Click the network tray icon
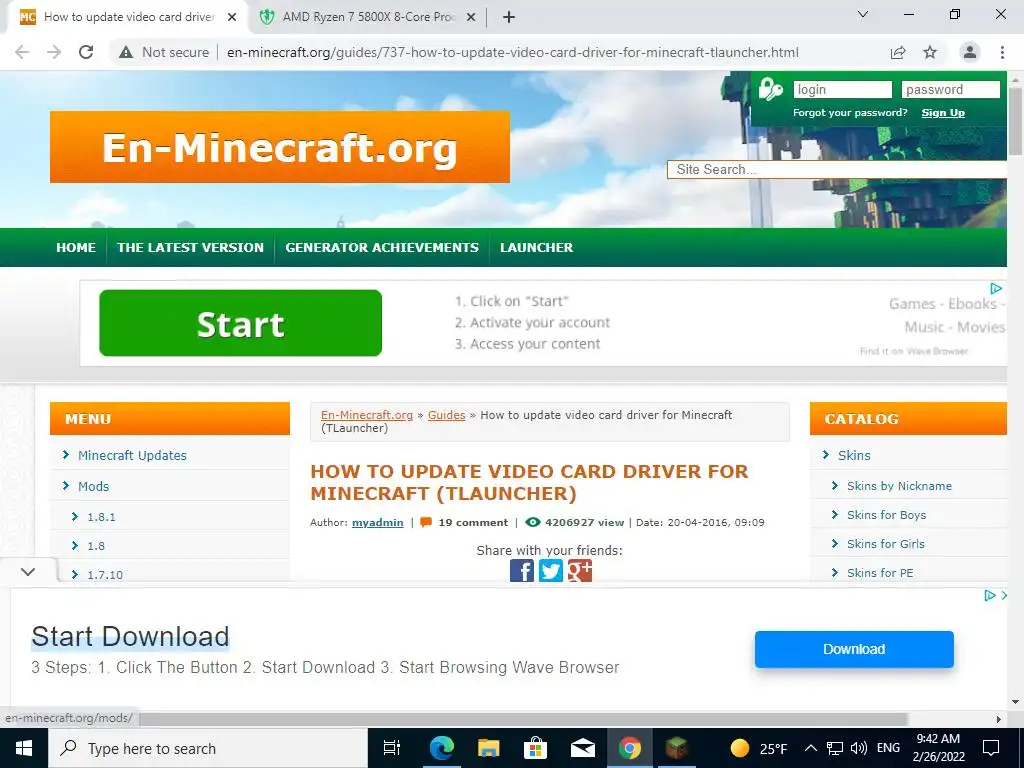The width and height of the screenshot is (1024, 768). click(x=835, y=748)
